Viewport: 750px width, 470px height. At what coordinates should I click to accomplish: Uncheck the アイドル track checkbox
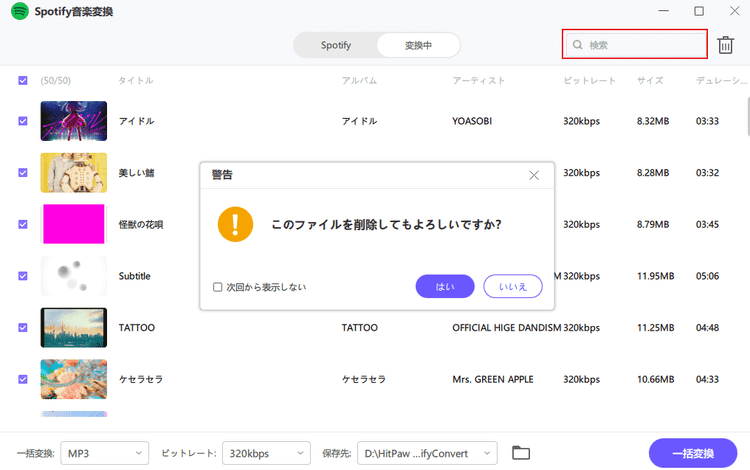click(x=22, y=121)
